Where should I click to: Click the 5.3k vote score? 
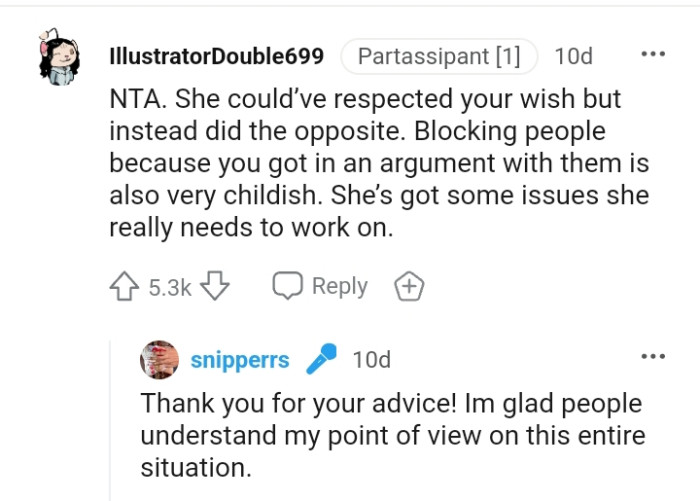169,288
